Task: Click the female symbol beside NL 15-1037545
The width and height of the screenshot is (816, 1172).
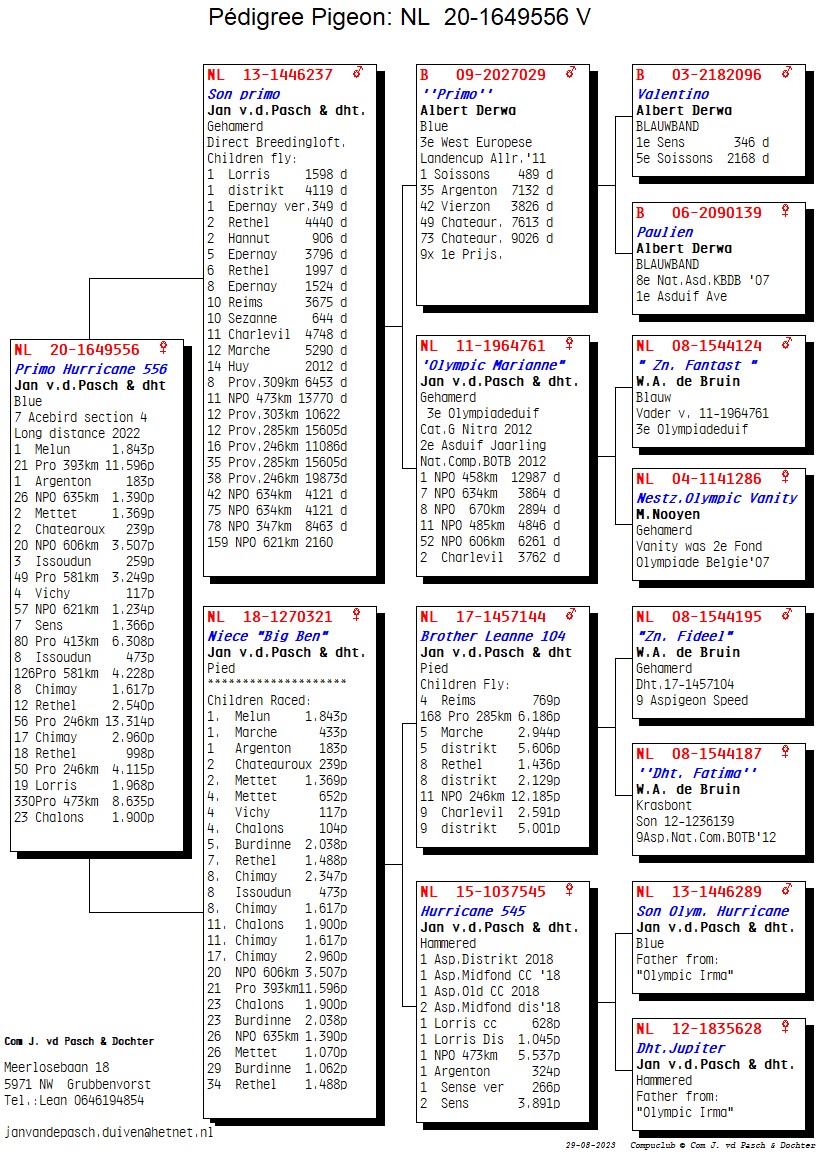Action: pyautogui.click(x=571, y=891)
